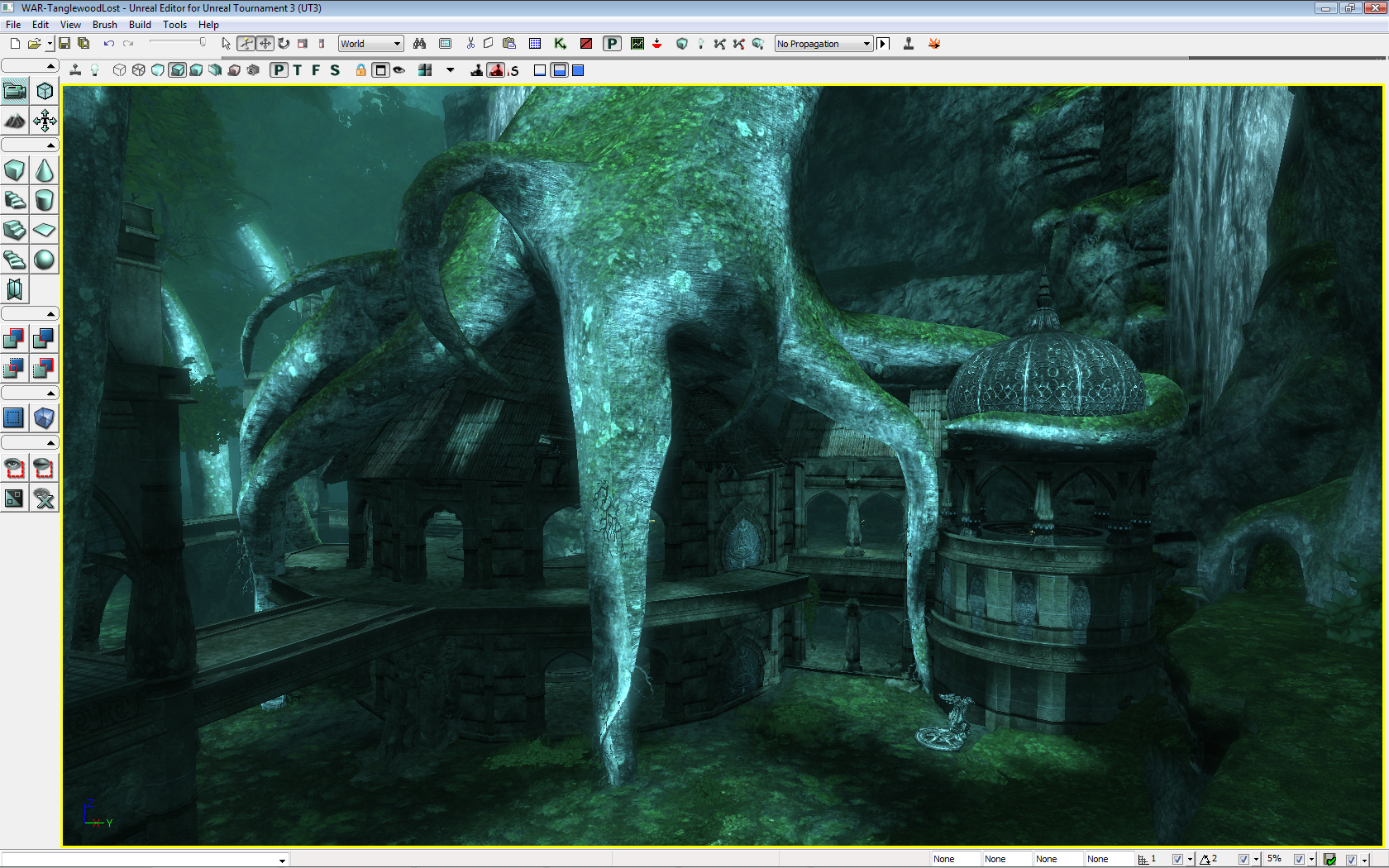Open the File menu

point(13,25)
